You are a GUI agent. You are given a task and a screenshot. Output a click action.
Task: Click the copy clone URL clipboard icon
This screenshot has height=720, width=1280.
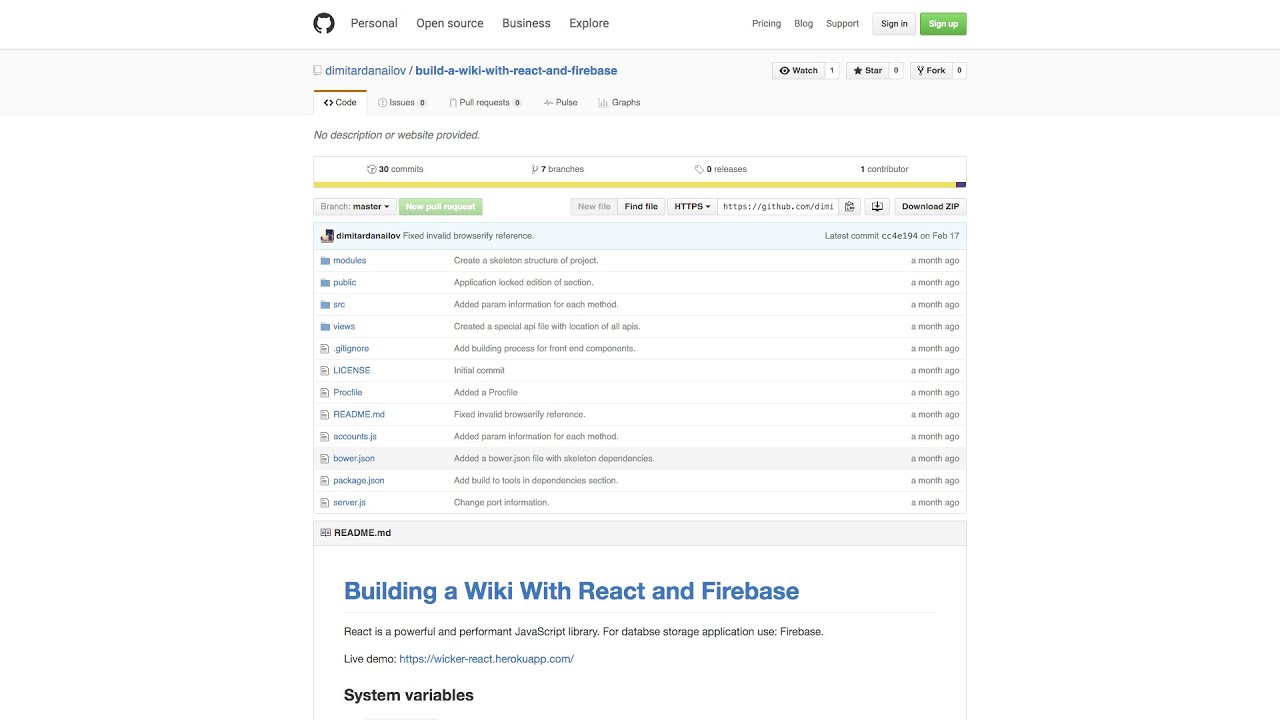pos(849,207)
